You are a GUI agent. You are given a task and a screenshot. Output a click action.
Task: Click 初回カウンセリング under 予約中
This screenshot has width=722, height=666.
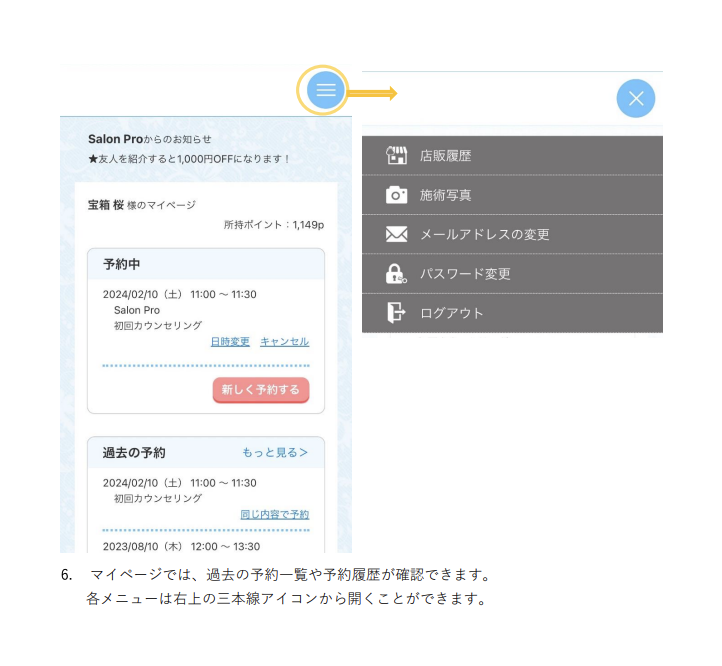tap(158, 326)
